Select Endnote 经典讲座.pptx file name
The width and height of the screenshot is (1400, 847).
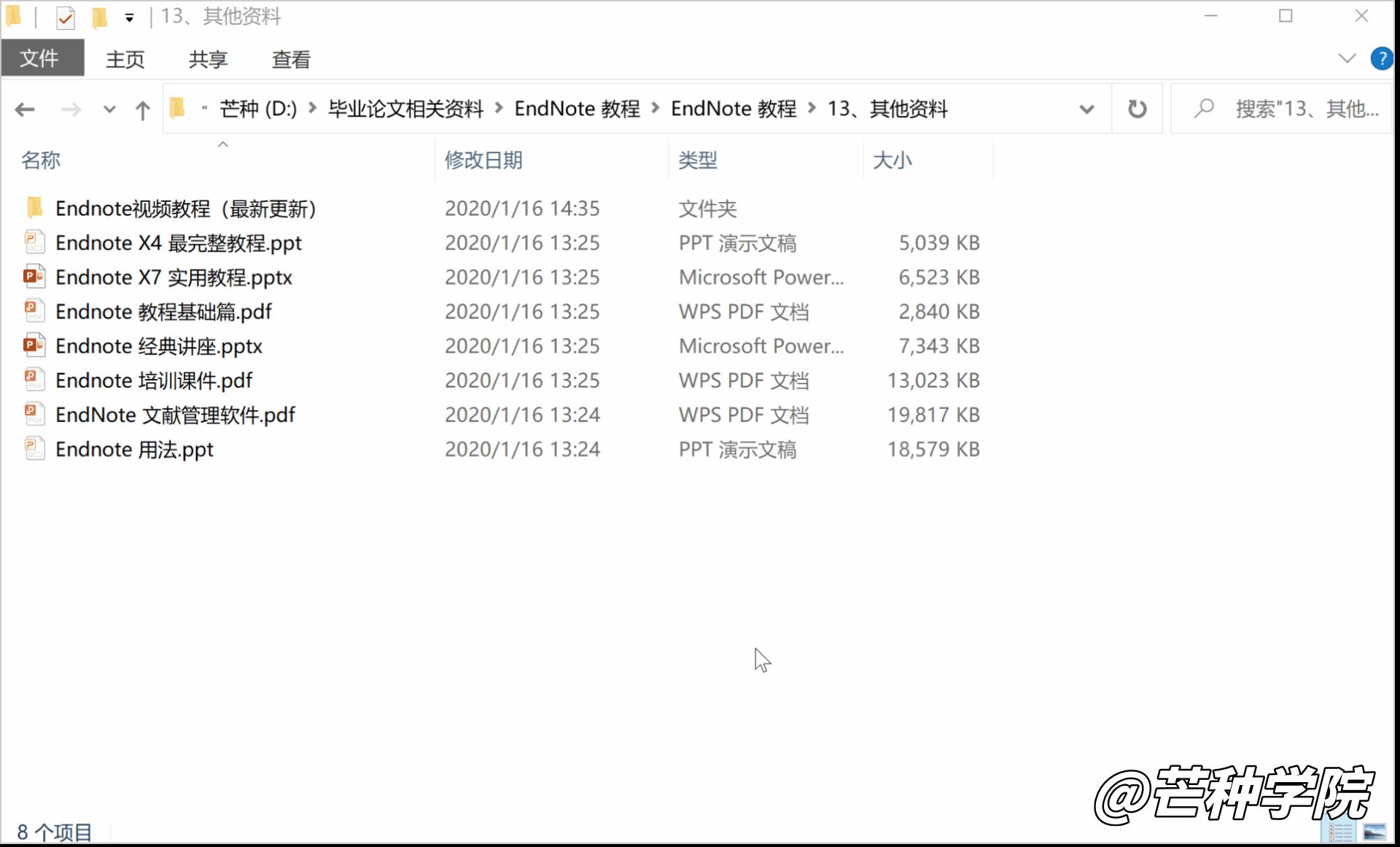pos(159,346)
